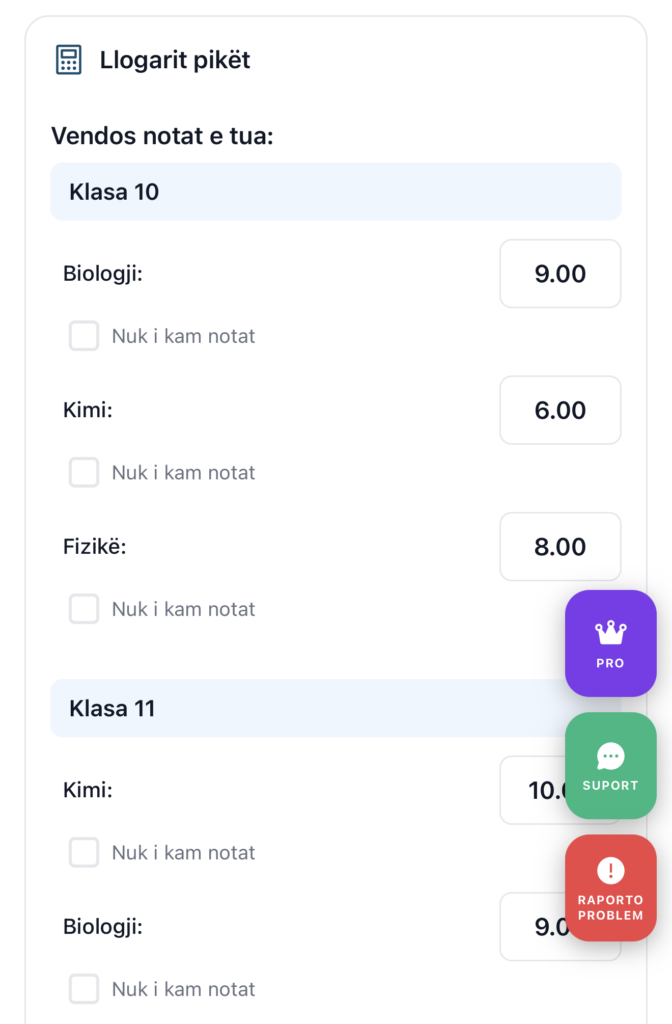Click the calculator icon beside Llogarit pikët

[x=68, y=60]
